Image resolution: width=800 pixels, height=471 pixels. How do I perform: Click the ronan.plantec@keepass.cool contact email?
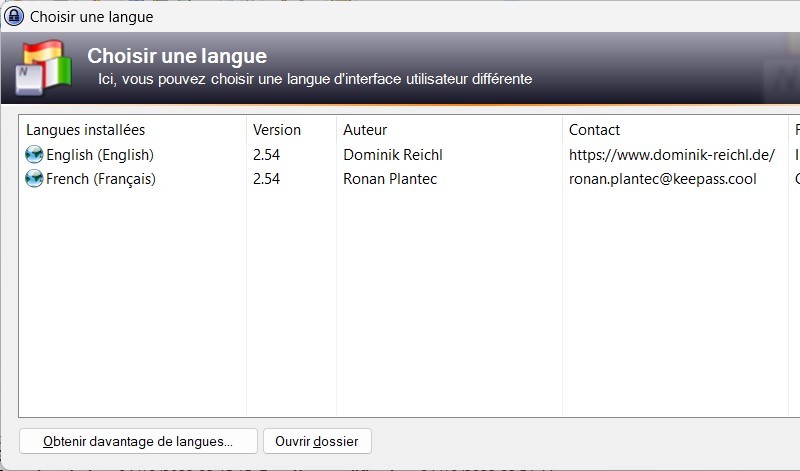[x=662, y=179]
